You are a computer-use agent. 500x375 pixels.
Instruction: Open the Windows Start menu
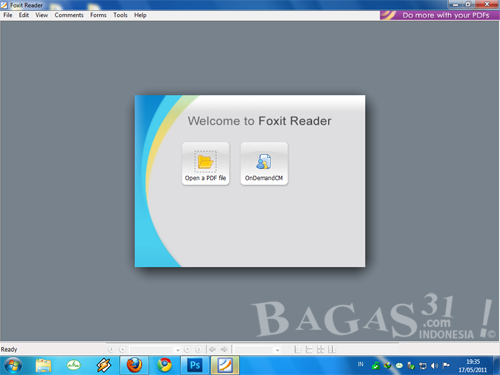click(x=13, y=366)
